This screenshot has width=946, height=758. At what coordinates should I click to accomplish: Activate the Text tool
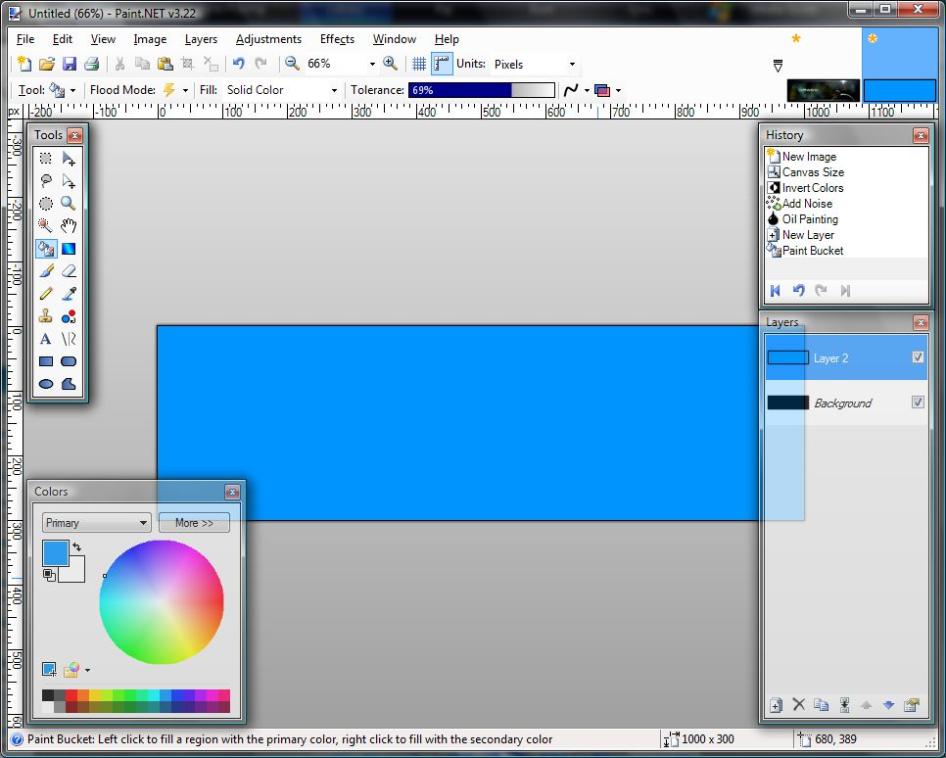[x=46, y=339]
